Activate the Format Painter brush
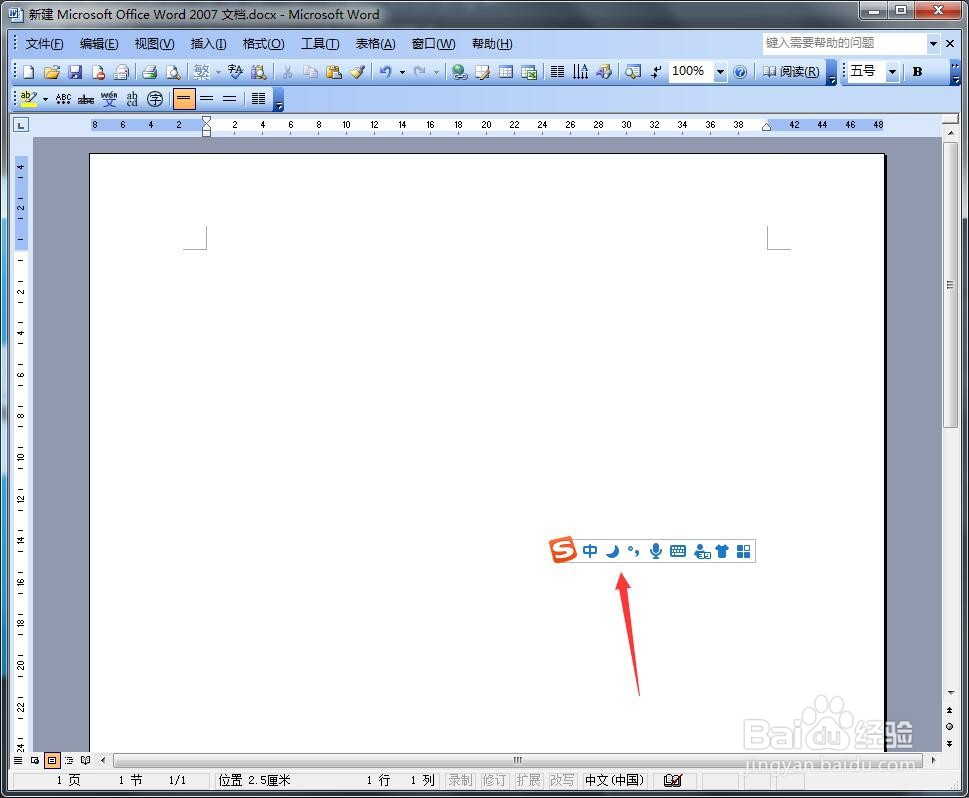Viewport: 969px width, 798px height. click(x=357, y=72)
